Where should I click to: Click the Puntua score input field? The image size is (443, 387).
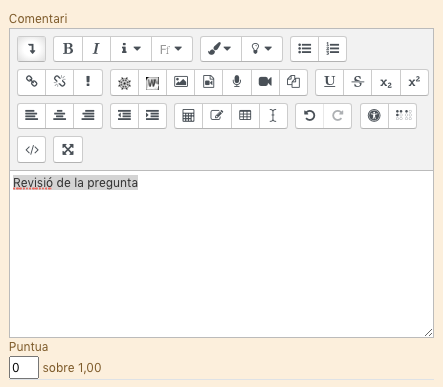tap(24, 368)
